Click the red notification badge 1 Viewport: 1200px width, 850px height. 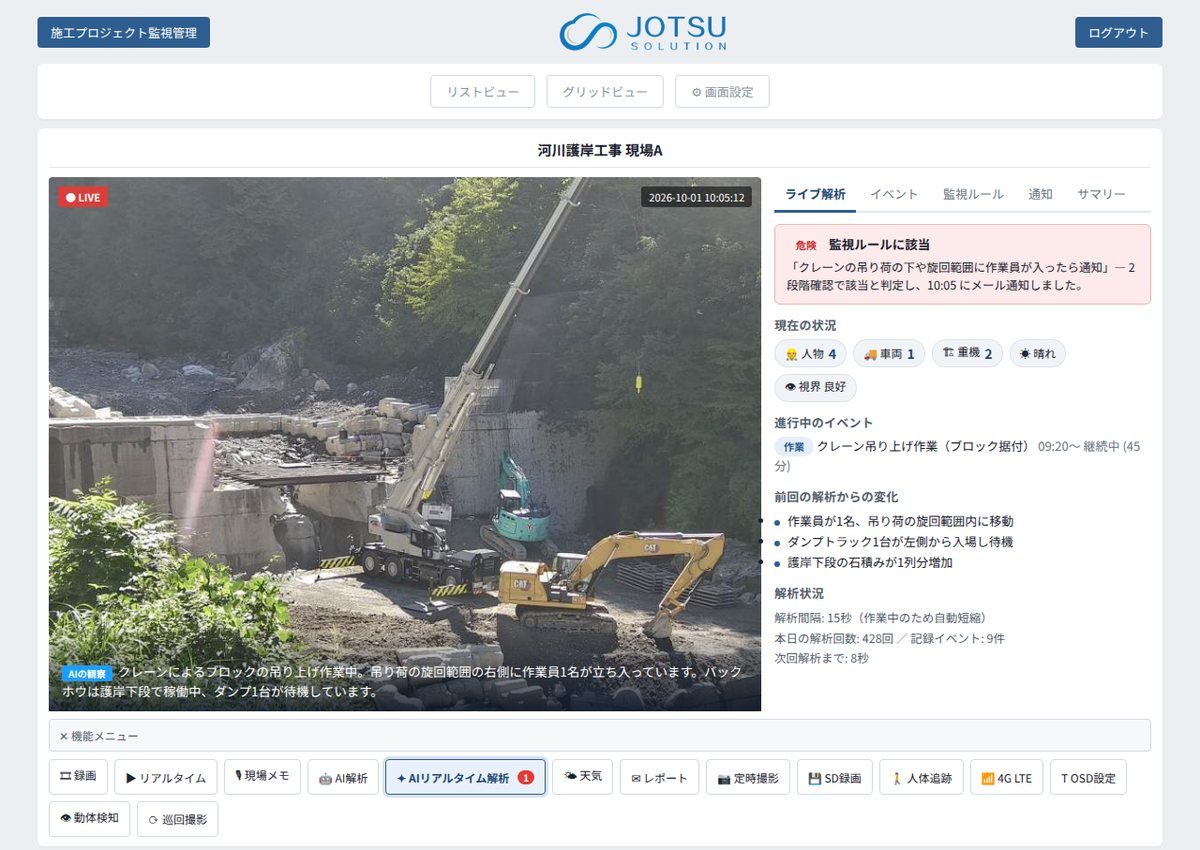point(526,778)
